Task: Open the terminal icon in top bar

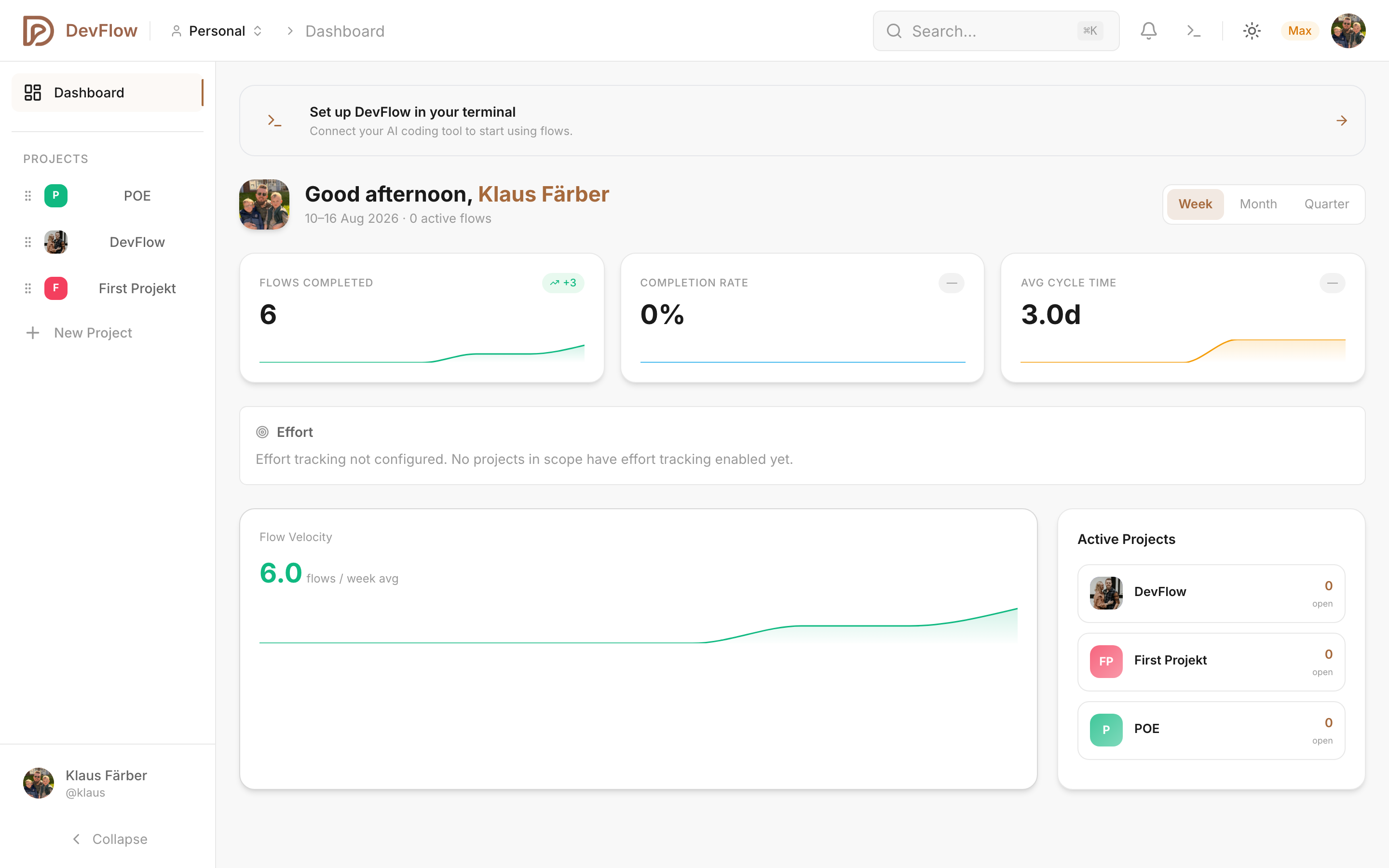Action: tap(1194, 31)
